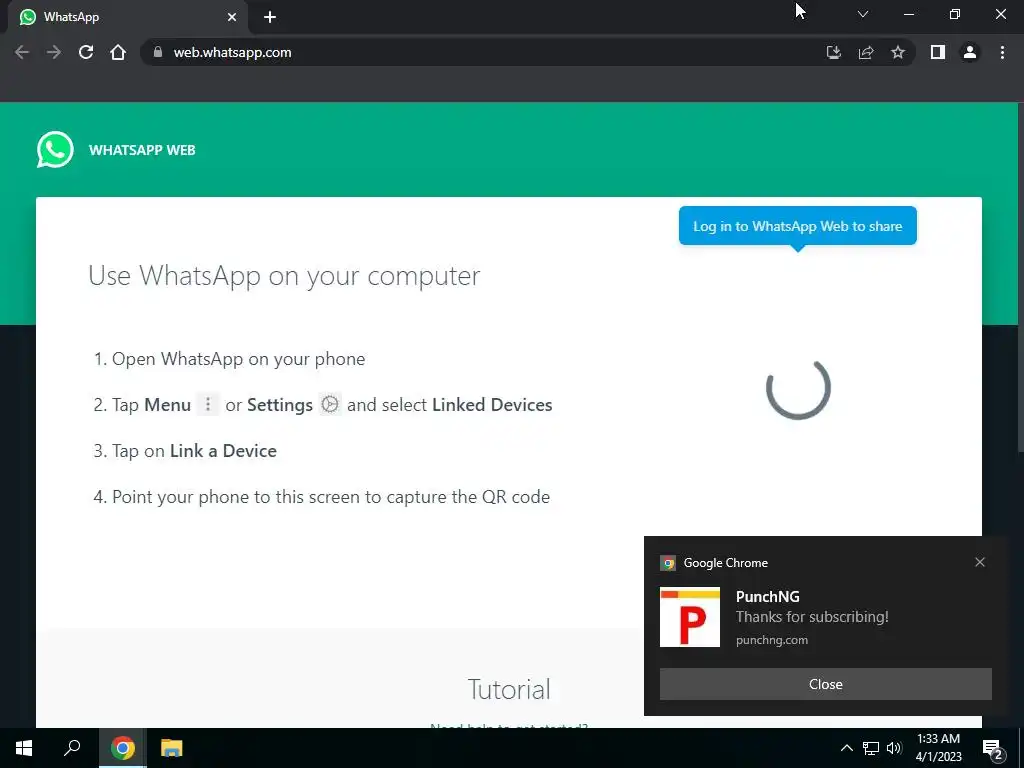This screenshot has width=1024, height=768.
Task: Click the WHATSAPP WEB header text
Action: [142, 150]
